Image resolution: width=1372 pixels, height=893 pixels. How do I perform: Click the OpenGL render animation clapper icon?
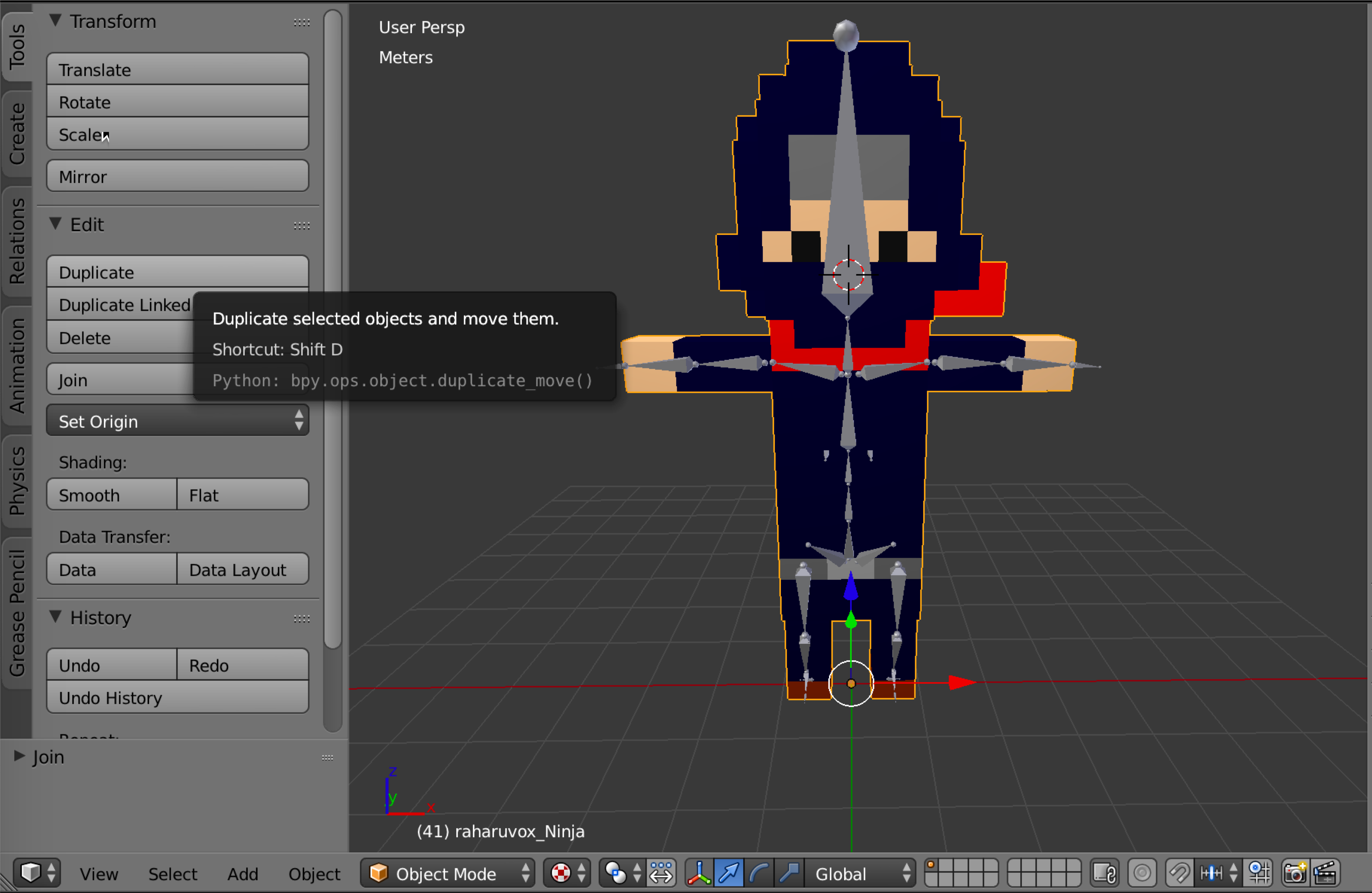click(1326, 873)
